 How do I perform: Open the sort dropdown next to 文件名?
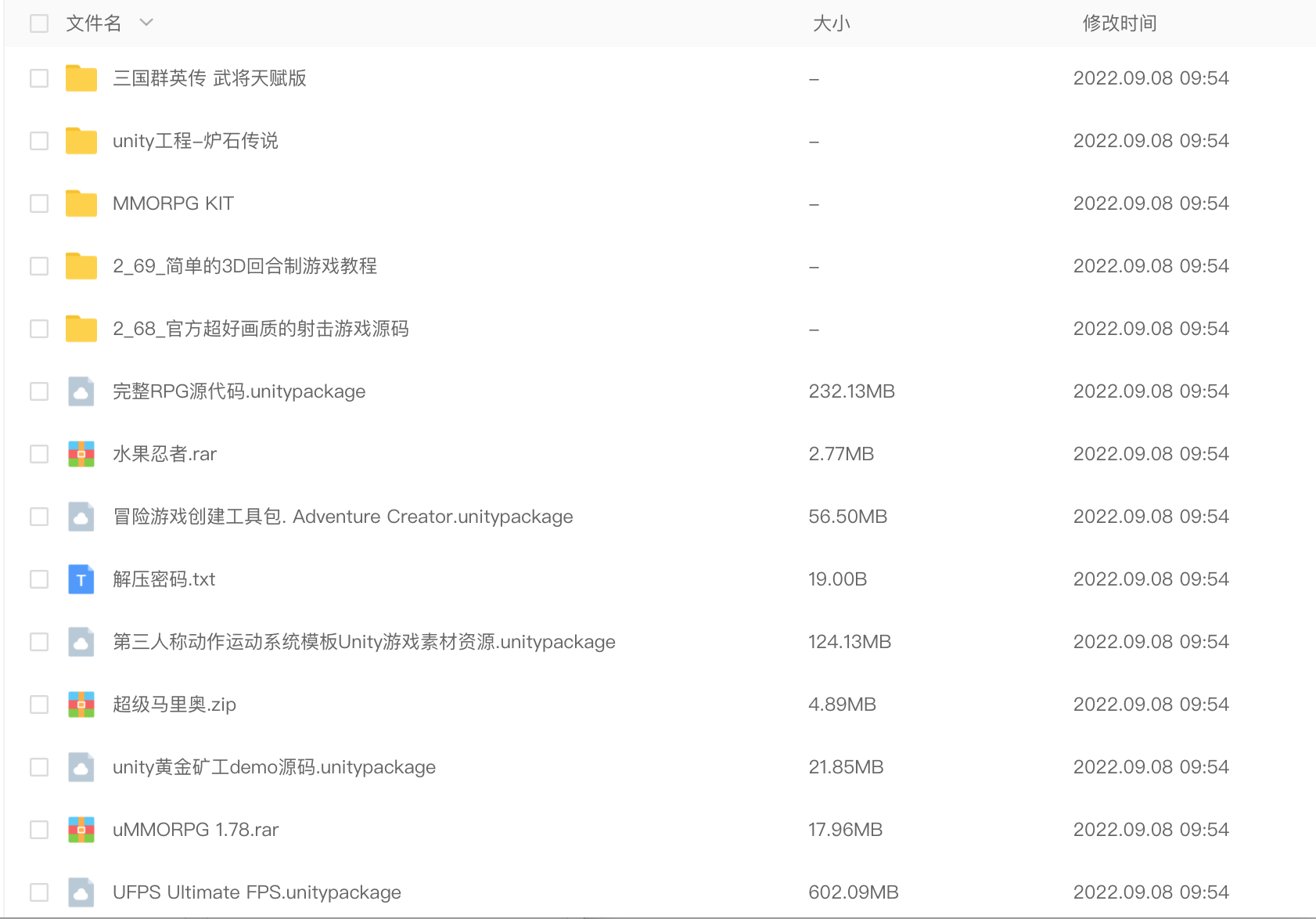(x=146, y=23)
